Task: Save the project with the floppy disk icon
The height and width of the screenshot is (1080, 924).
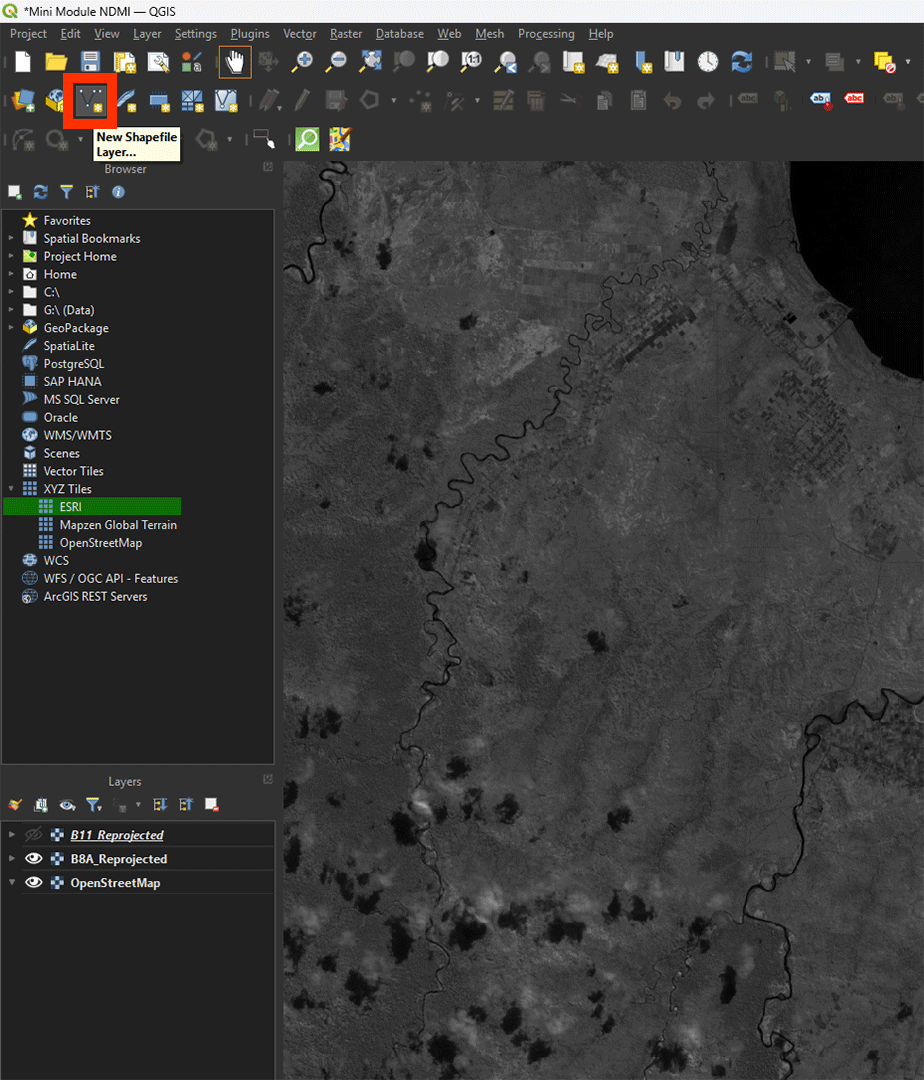Action: click(90, 62)
